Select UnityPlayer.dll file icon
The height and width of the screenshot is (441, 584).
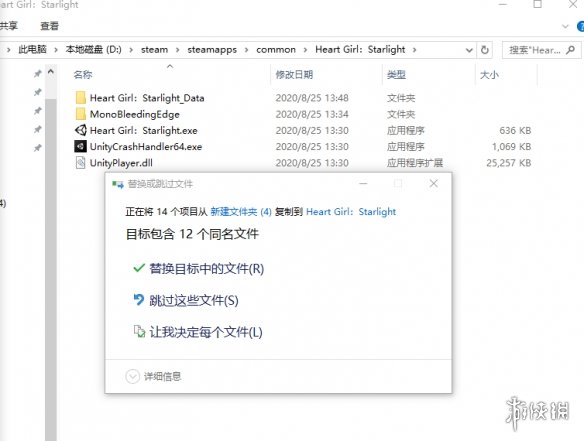coord(80,163)
